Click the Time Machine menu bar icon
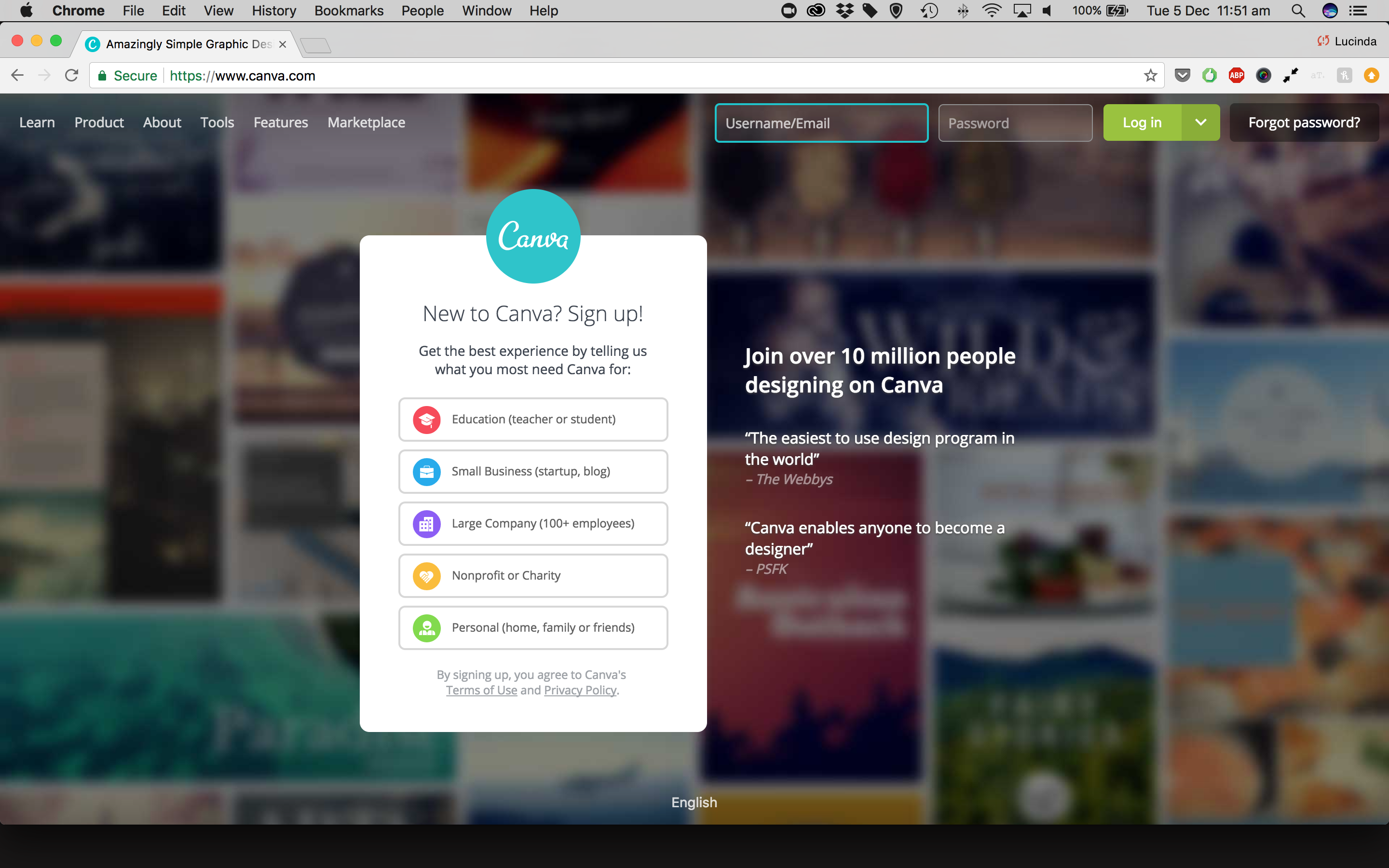Viewport: 1389px width, 868px height. point(929,10)
